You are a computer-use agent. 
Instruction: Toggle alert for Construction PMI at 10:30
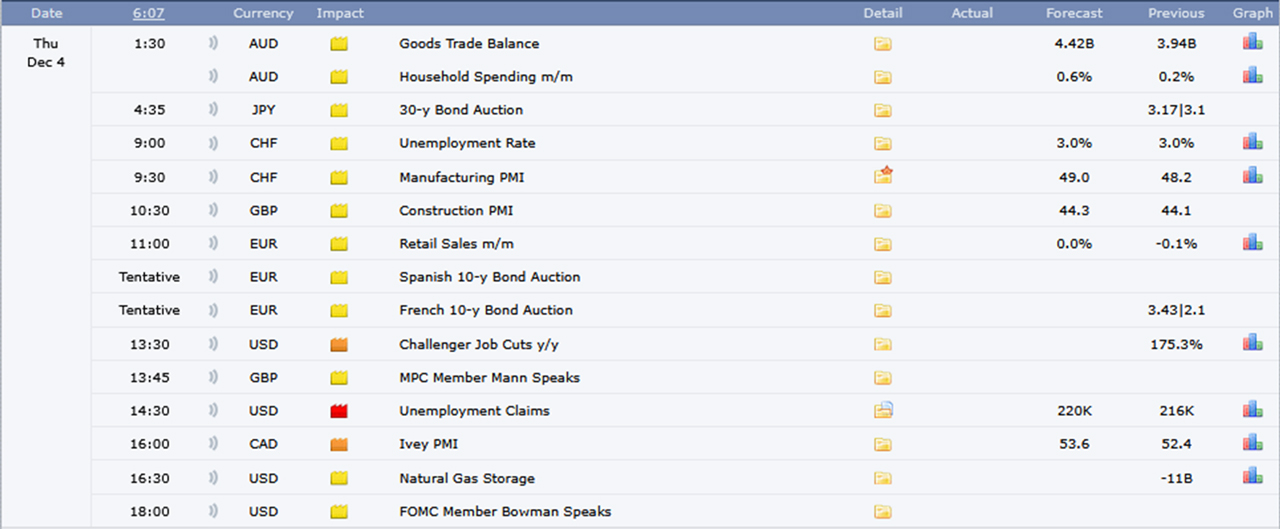tap(212, 210)
